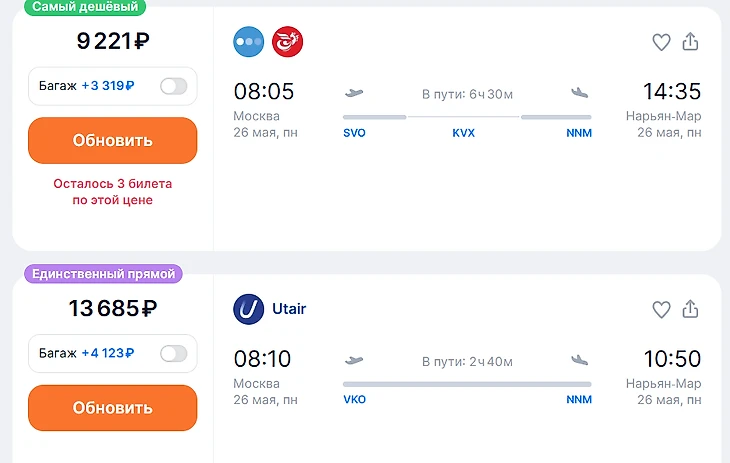Click the Utair direct route line
This screenshot has width=730, height=463.
pyautogui.click(x=466, y=384)
